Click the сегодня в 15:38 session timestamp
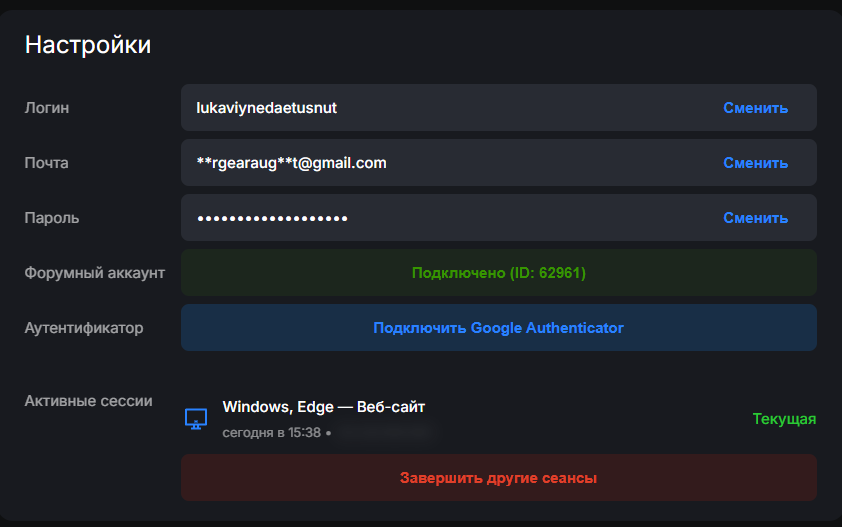The image size is (842, 527). (271, 433)
